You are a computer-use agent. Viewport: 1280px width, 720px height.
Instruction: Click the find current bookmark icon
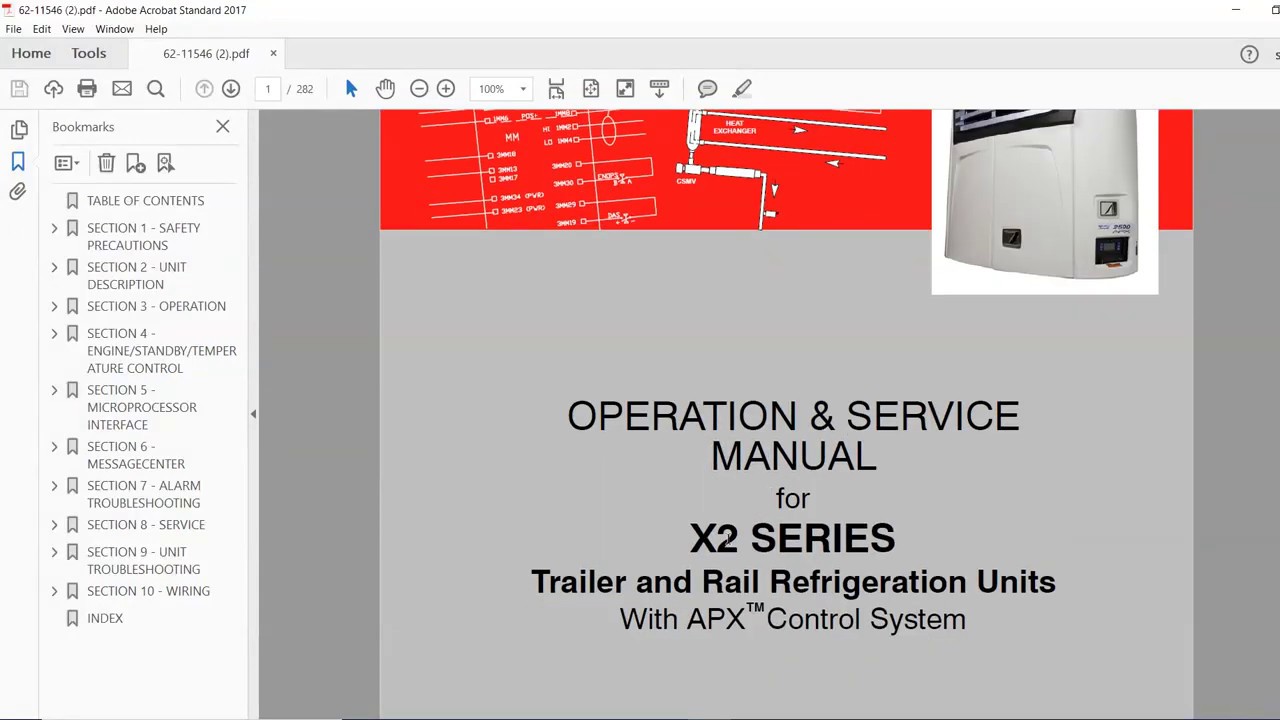[166, 163]
